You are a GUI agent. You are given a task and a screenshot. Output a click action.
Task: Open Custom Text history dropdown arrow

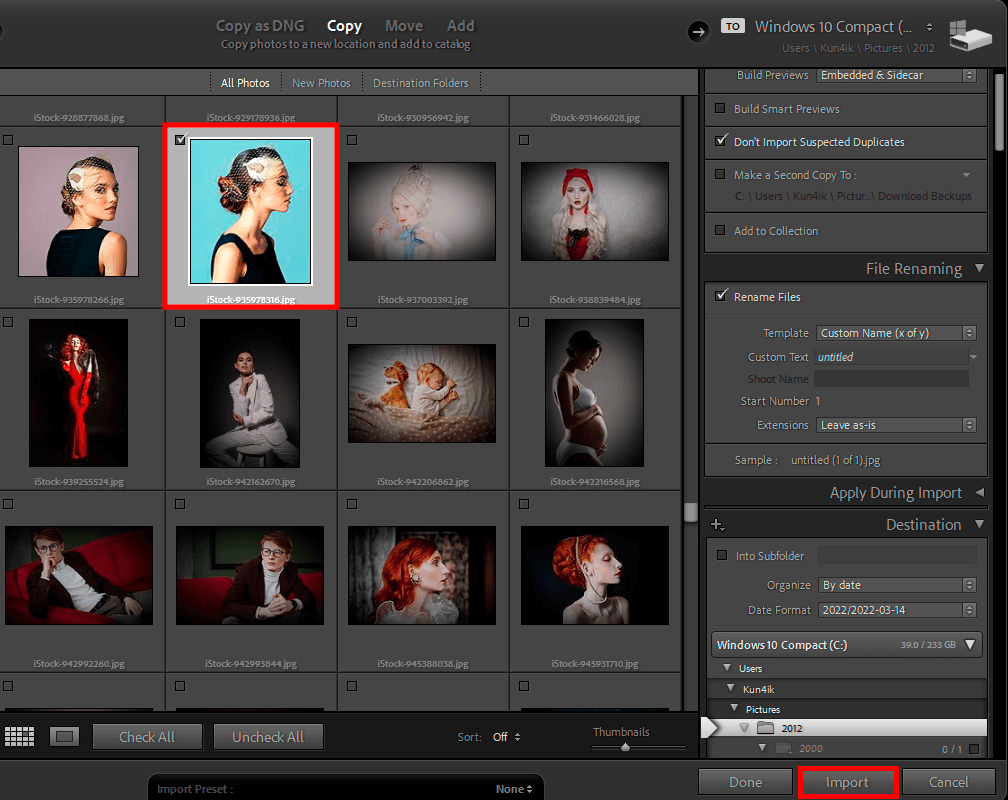tap(973, 357)
